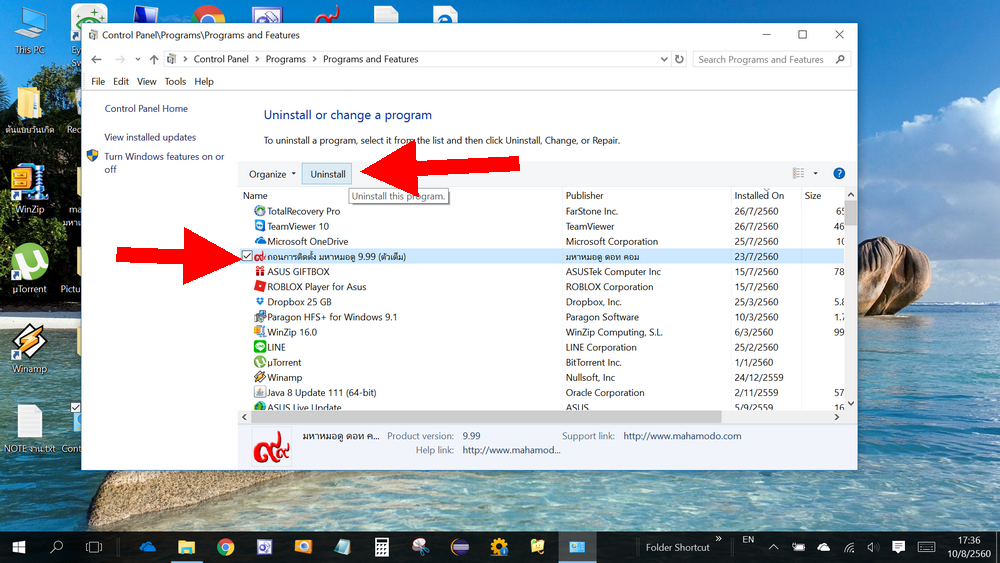Click the Refresh address bar button

click(x=679, y=59)
